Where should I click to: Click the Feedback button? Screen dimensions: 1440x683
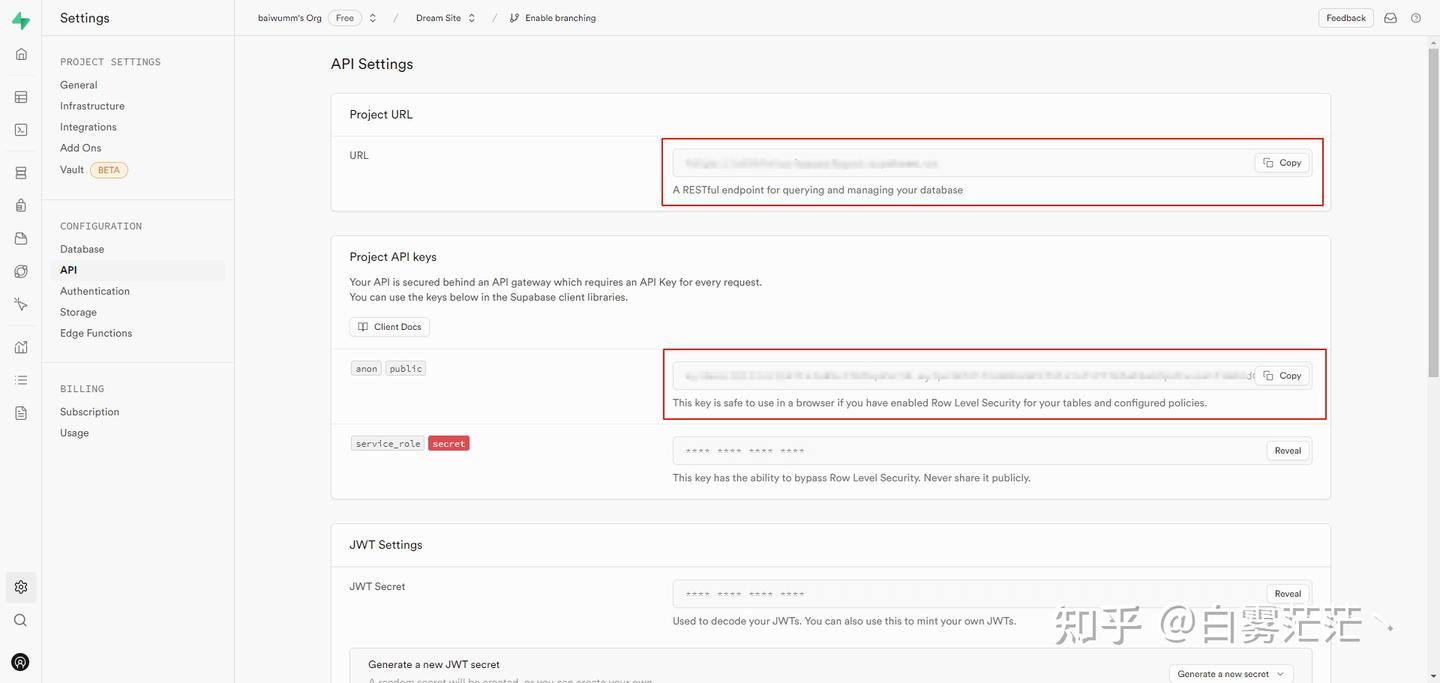pyautogui.click(x=1346, y=18)
